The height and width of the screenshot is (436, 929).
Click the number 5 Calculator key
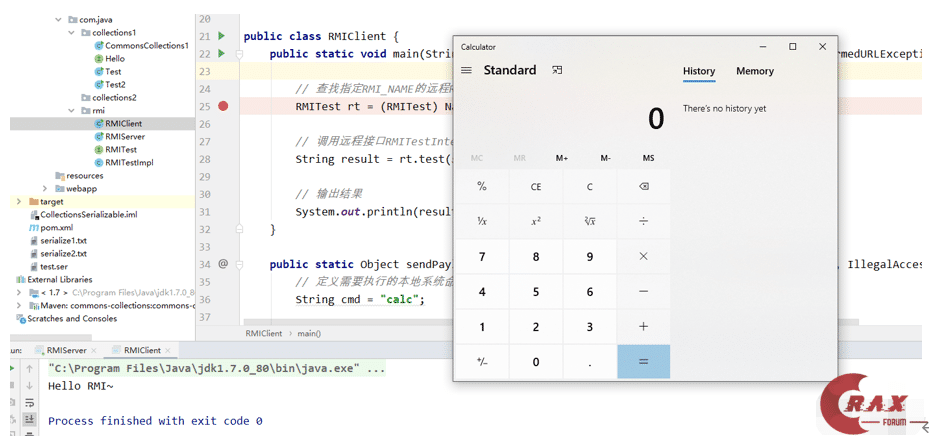[x=536, y=291]
